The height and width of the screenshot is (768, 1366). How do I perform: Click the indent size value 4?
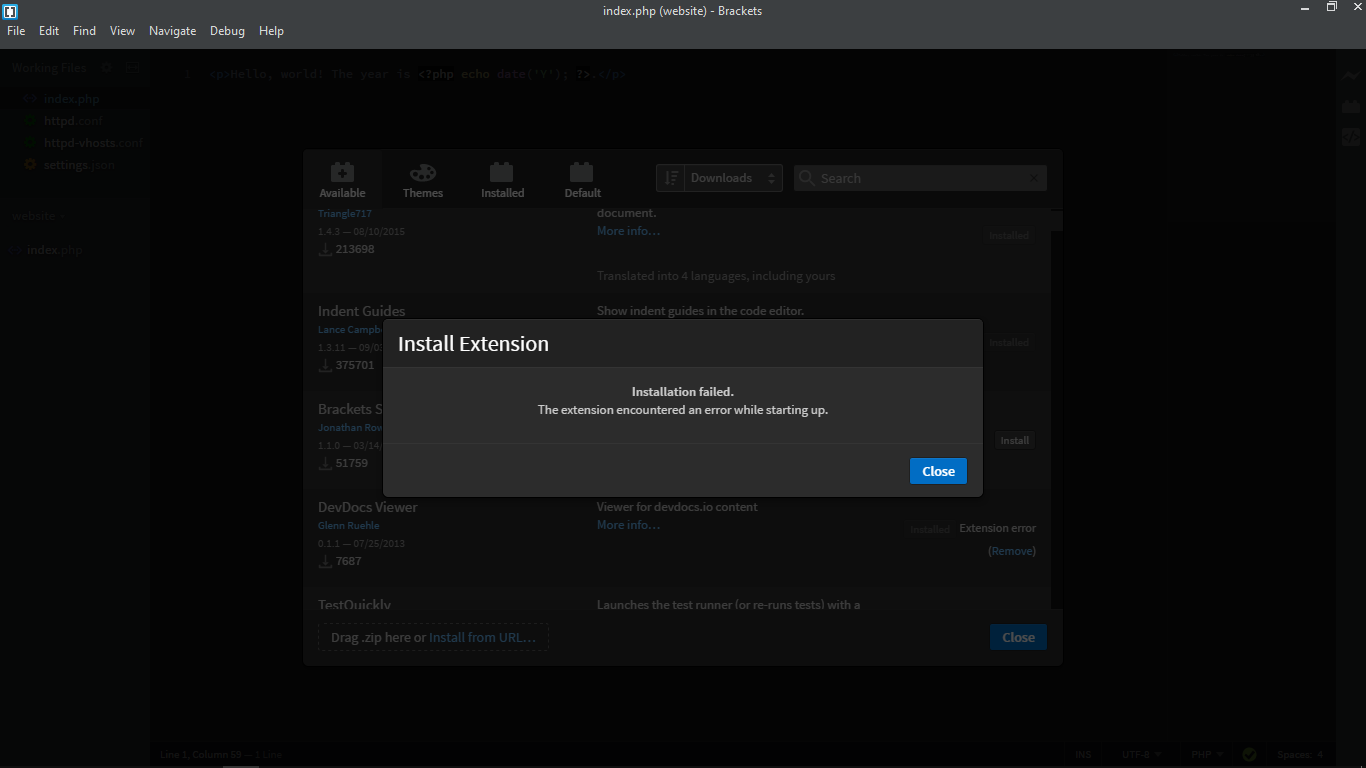click(x=1320, y=754)
